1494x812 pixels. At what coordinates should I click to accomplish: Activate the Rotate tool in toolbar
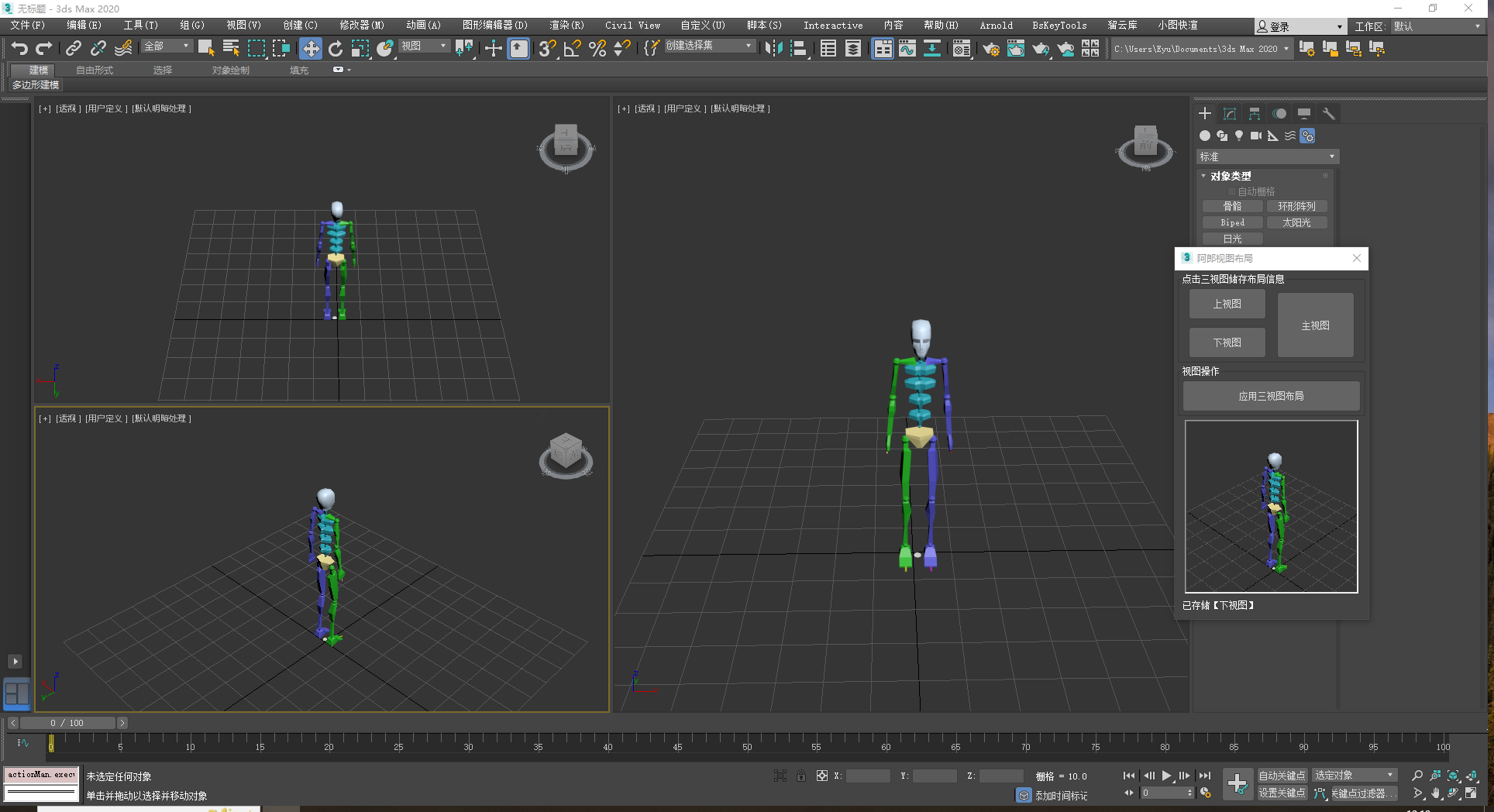coord(335,49)
